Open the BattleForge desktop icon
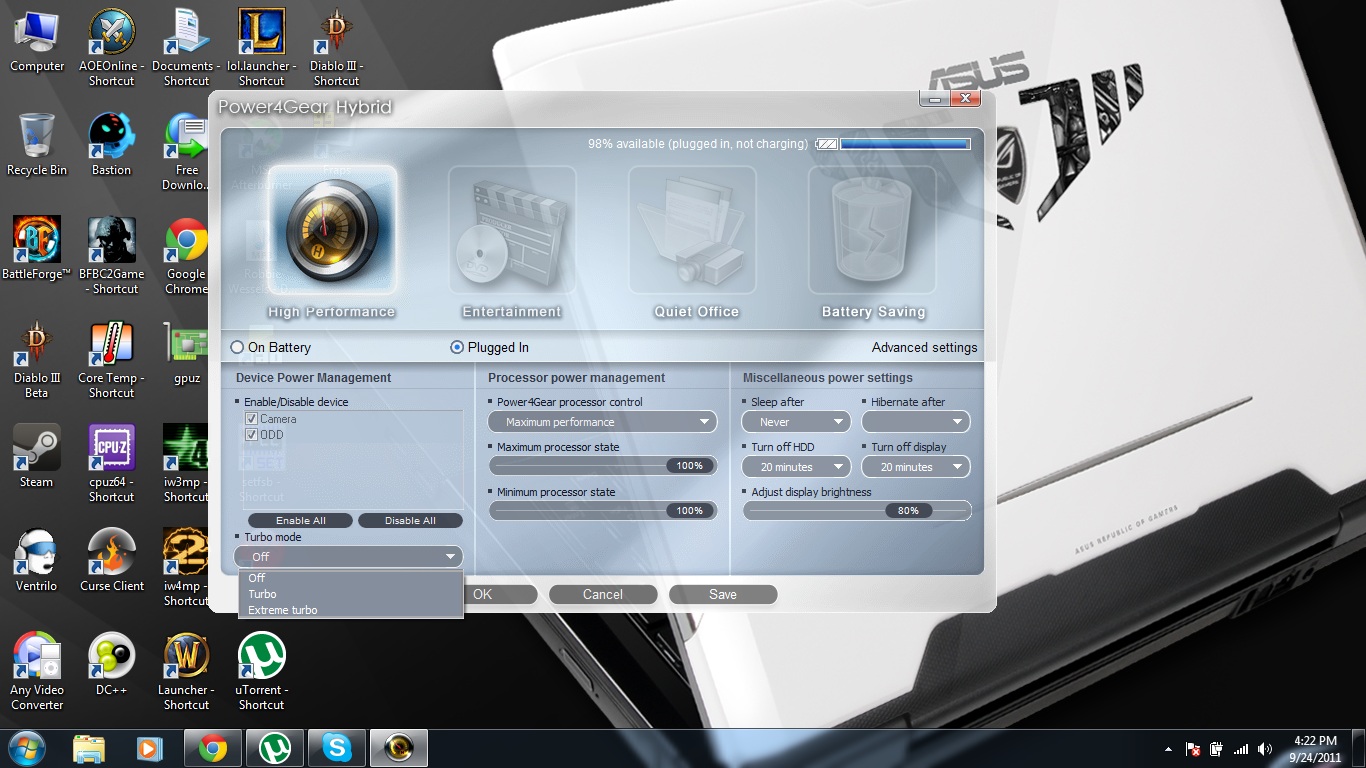Screen dimensions: 1366x768 [37, 248]
